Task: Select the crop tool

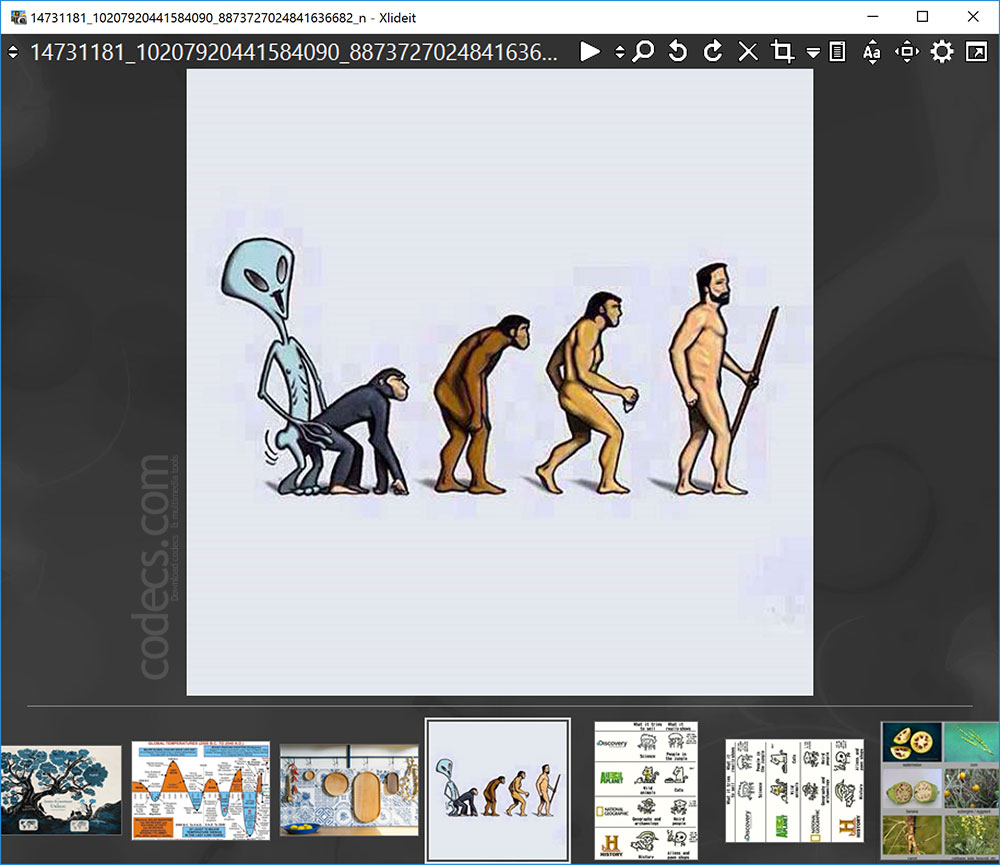Action: [x=782, y=52]
